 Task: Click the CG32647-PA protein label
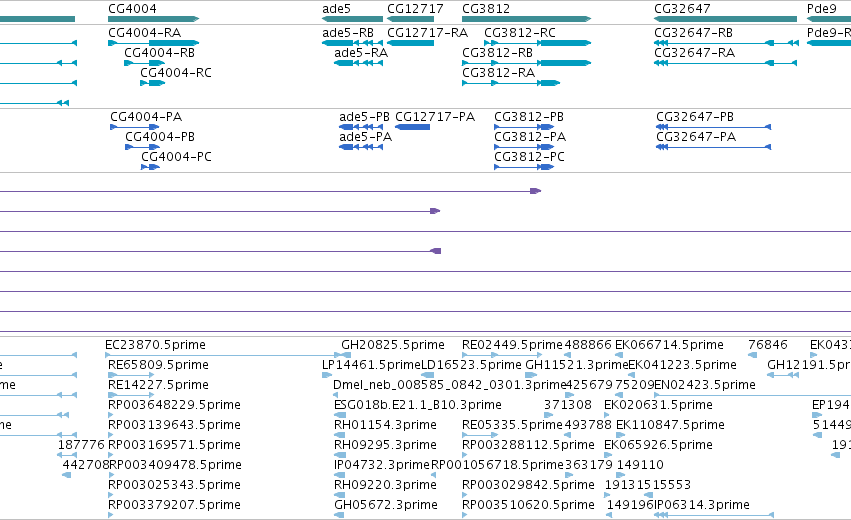pyautogui.click(x=696, y=137)
